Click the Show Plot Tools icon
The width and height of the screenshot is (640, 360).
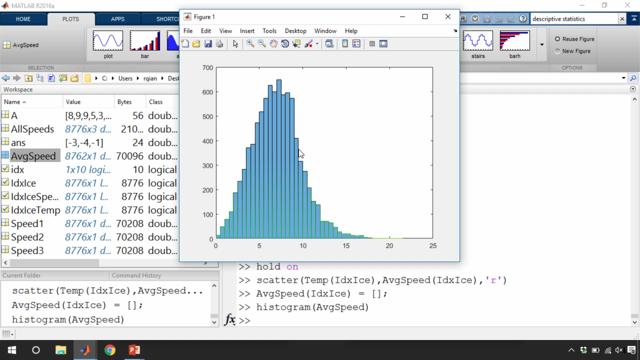click(383, 44)
